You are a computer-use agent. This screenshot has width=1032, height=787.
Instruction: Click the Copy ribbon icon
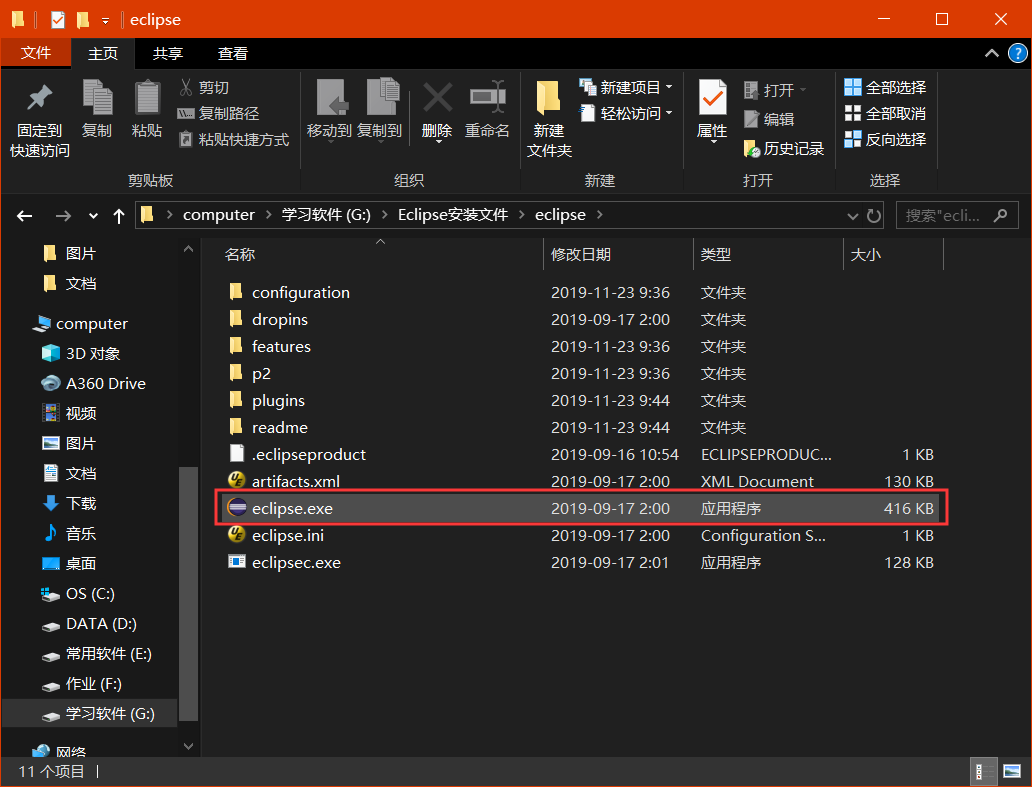(97, 109)
